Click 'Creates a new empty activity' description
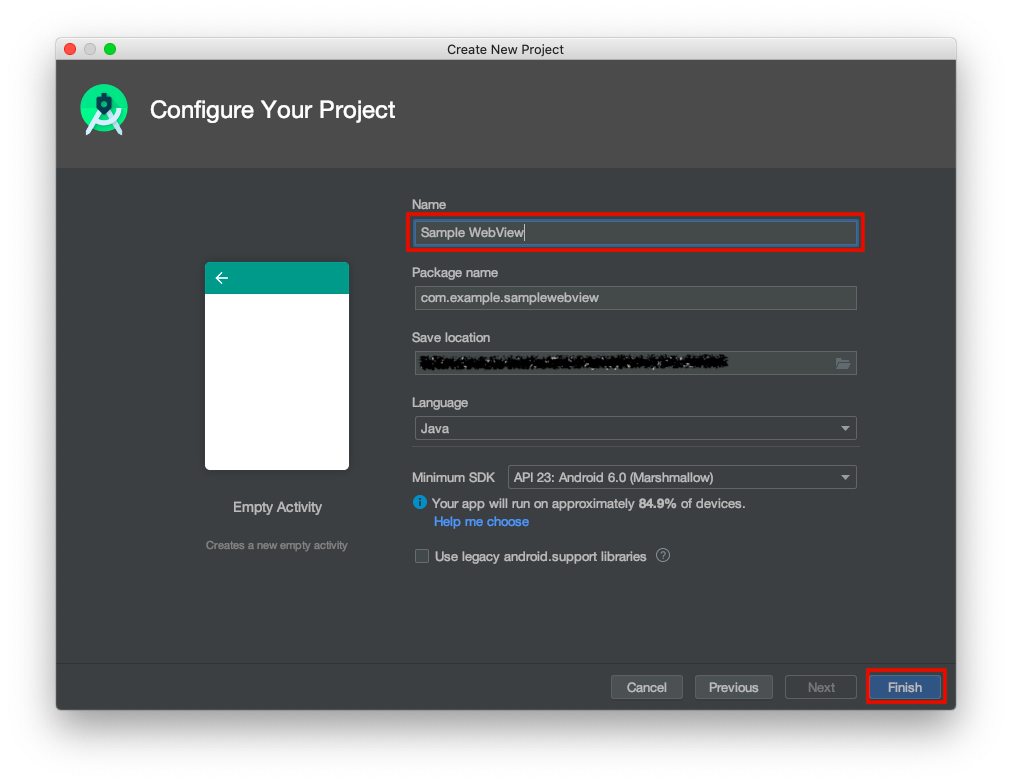Screen dimensions: 1012x784 (x=277, y=545)
